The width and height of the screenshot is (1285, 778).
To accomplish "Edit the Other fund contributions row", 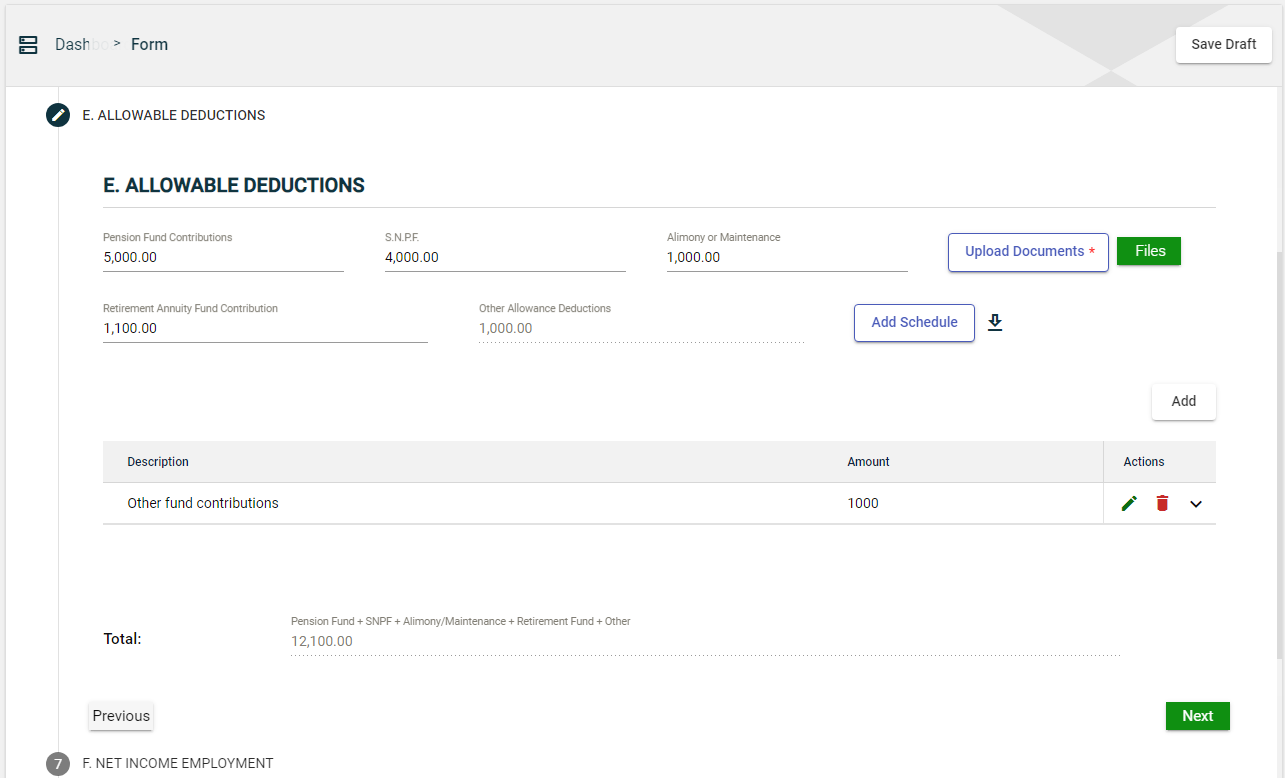I will point(1129,503).
